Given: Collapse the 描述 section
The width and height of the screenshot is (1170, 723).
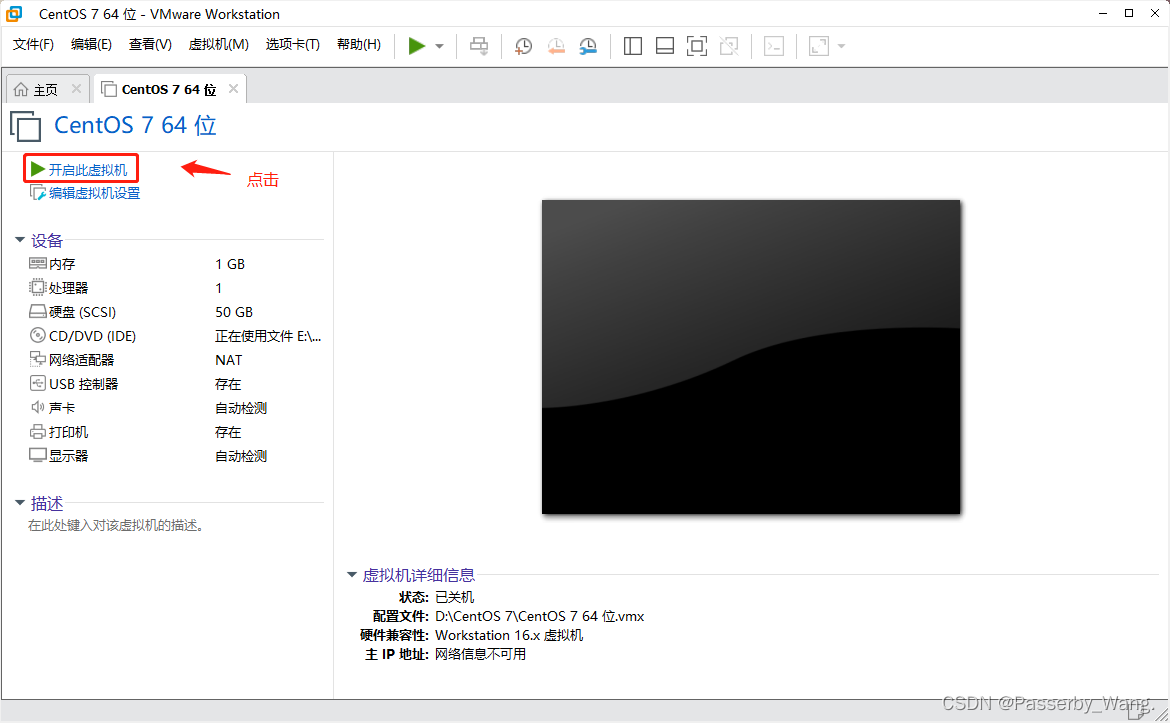Looking at the screenshot, I should pyautogui.click(x=20, y=504).
